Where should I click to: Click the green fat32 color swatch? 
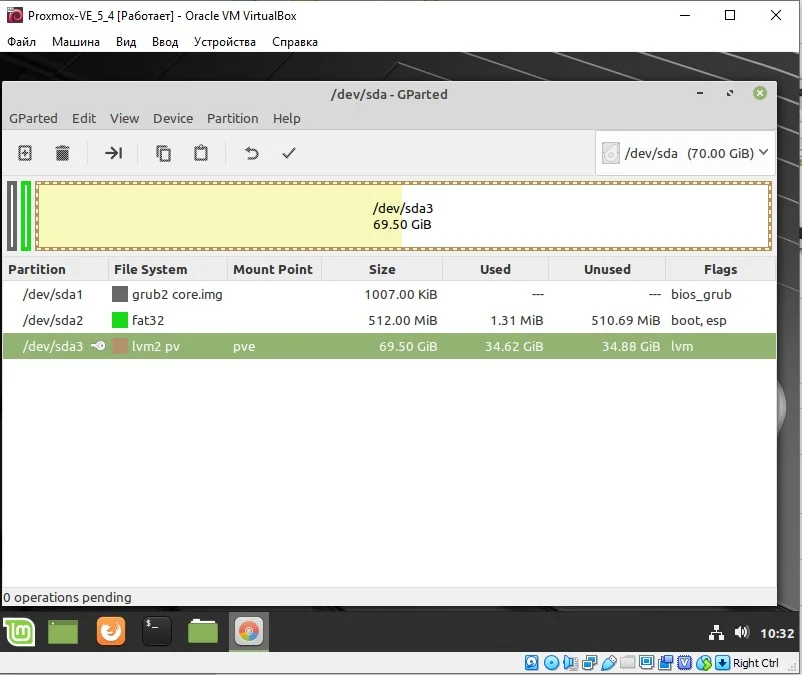(120, 320)
